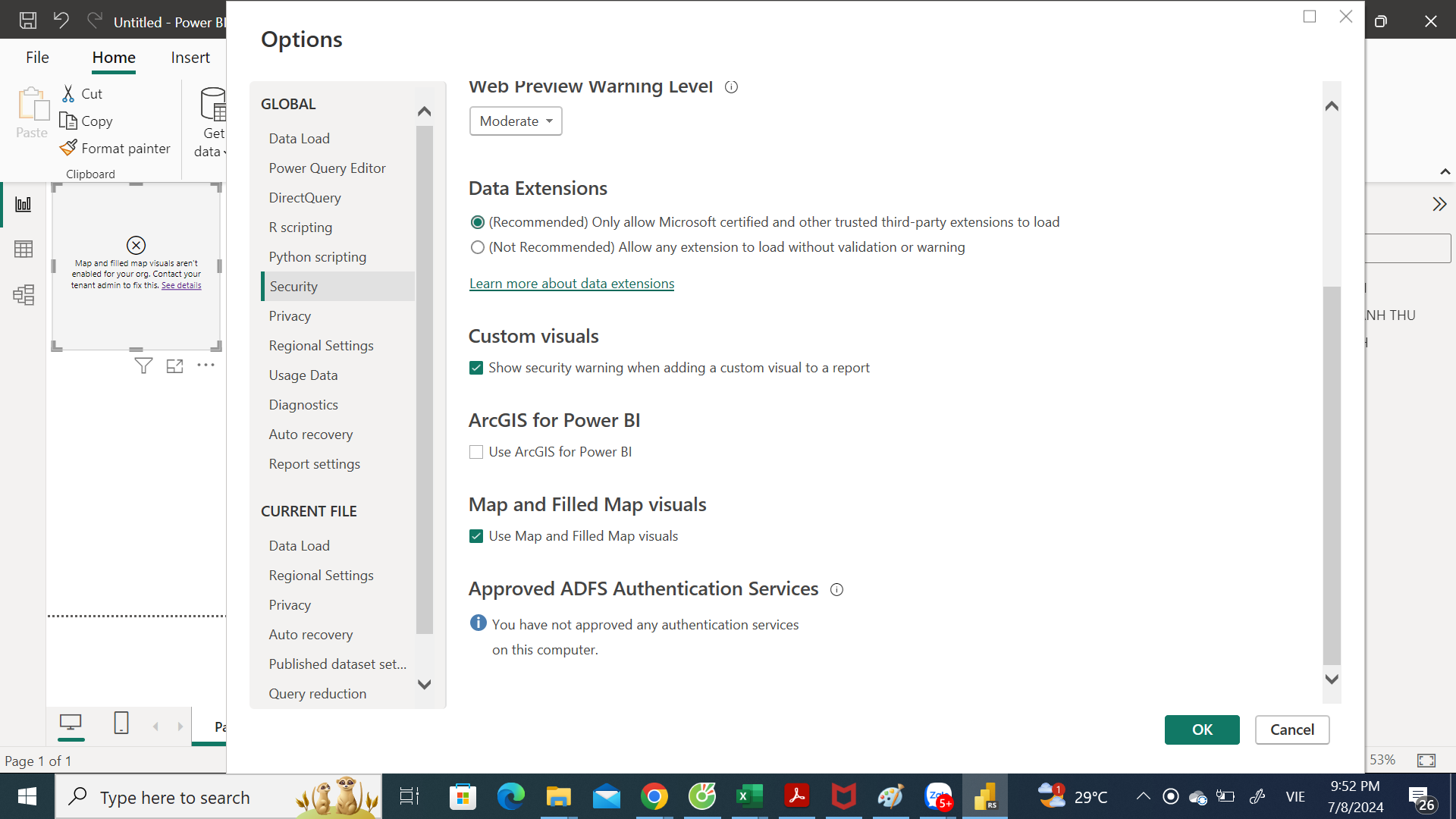Click the Cut scissors icon
Viewport: 1456px width, 819px height.
coord(68,93)
